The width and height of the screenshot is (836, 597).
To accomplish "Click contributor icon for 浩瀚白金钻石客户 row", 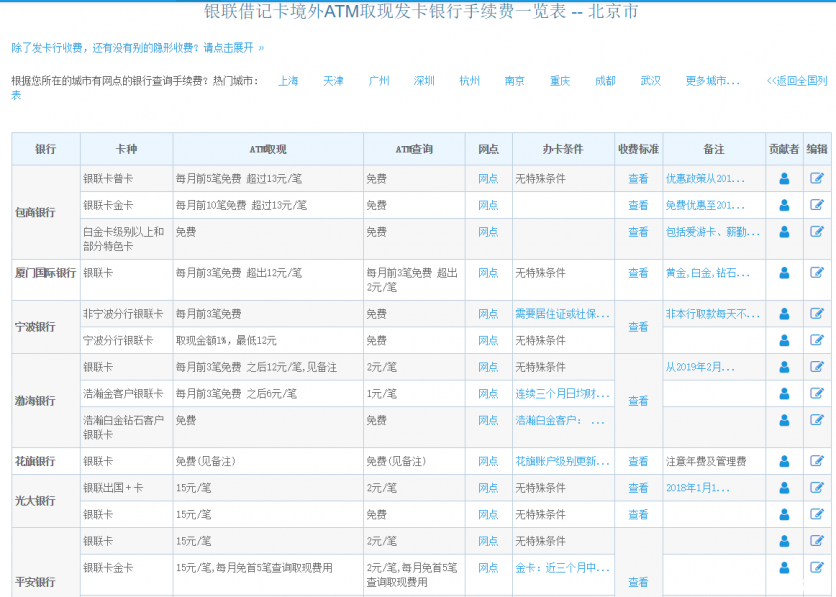I will tap(784, 421).
